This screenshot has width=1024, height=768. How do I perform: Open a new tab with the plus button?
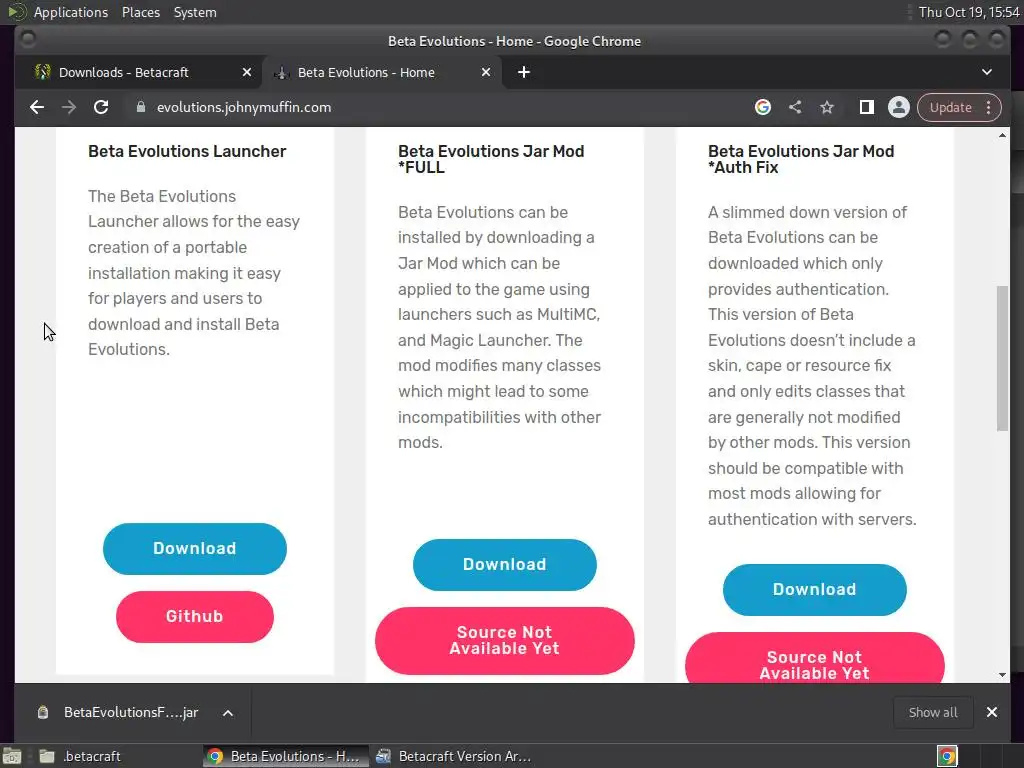tap(524, 72)
